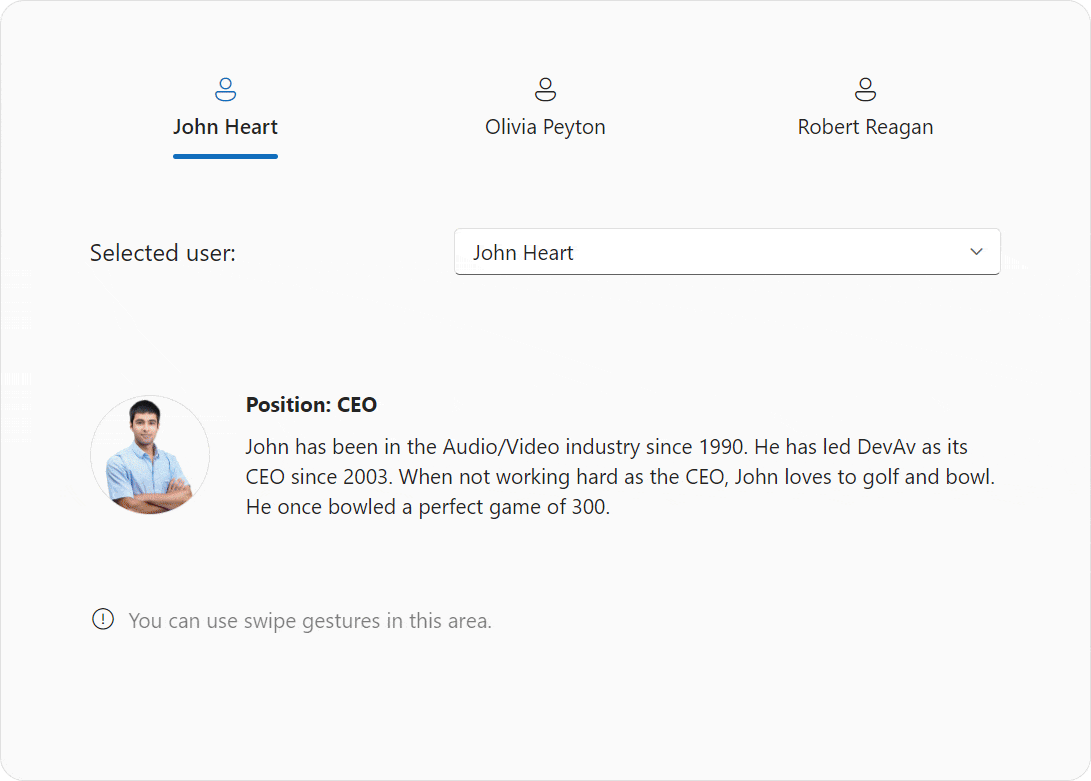Expand the Selected user dropdown chevron

[977, 252]
